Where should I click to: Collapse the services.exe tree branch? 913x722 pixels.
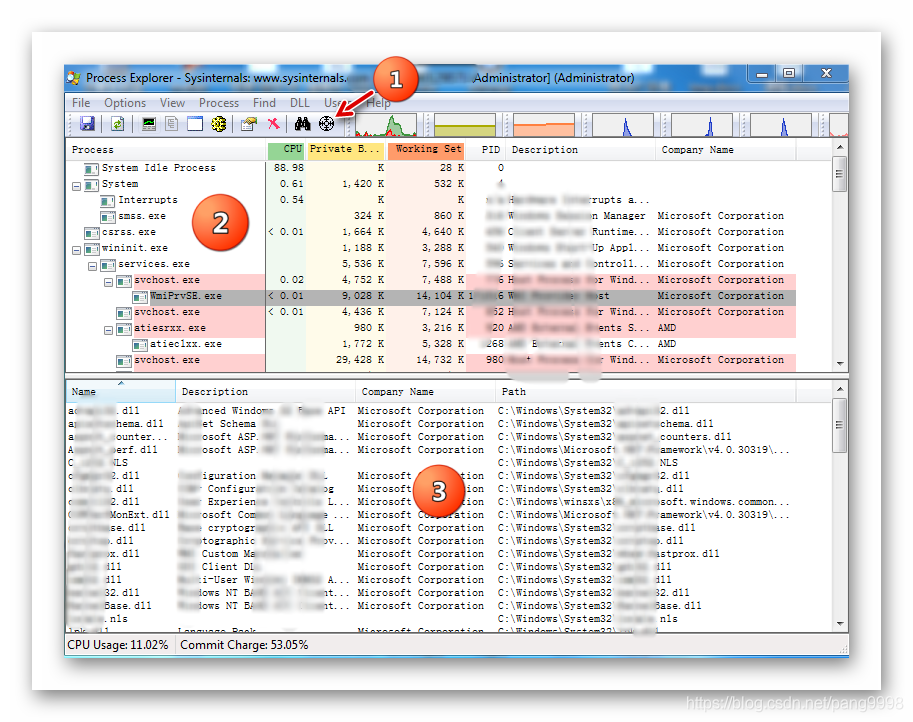point(93,264)
